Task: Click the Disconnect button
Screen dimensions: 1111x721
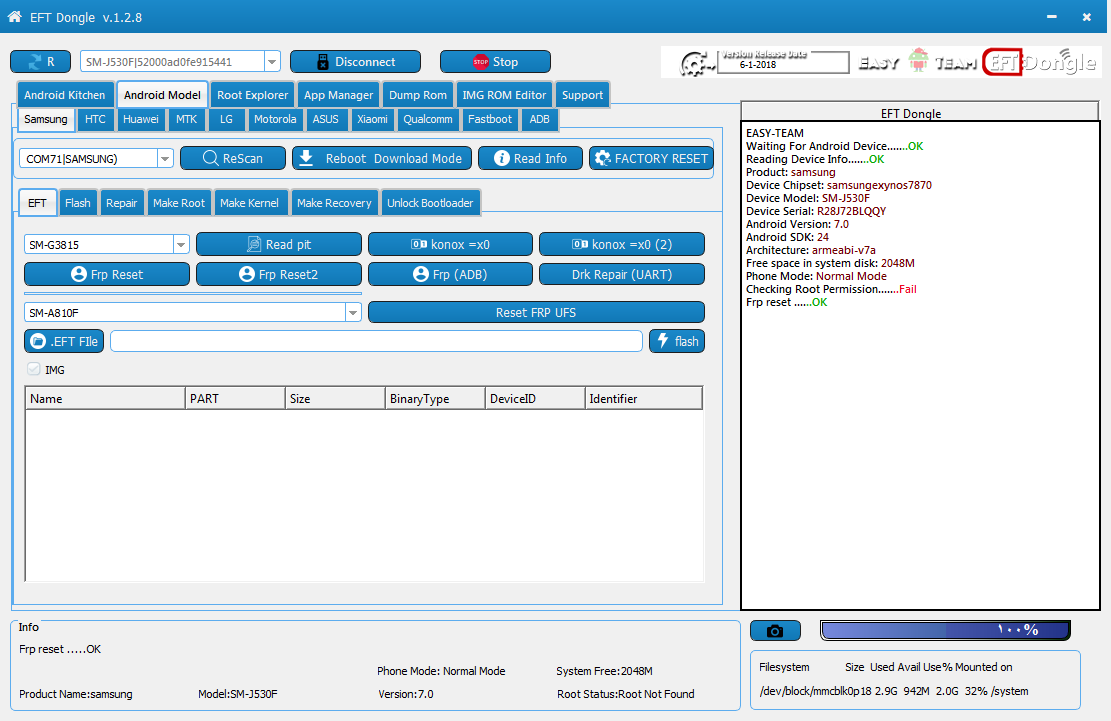Action: coord(355,62)
